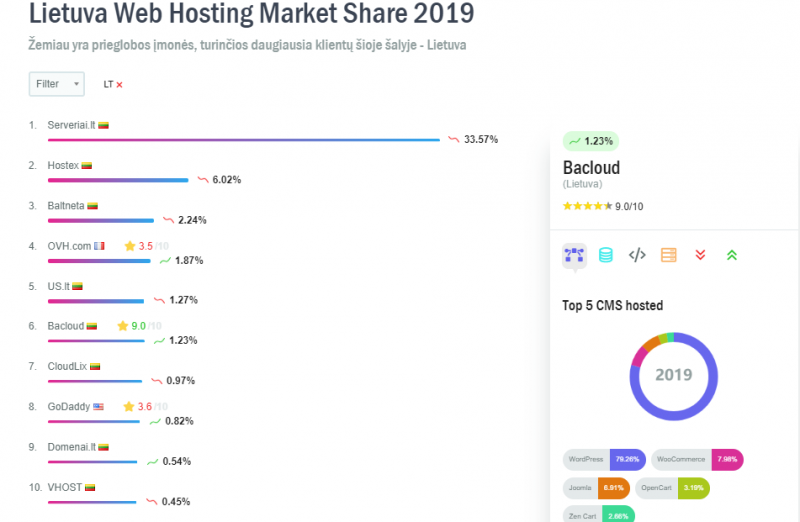Viewport: 800px width, 522px height.
Task: Open the Bacloud provider entry
Action: click(x=65, y=326)
